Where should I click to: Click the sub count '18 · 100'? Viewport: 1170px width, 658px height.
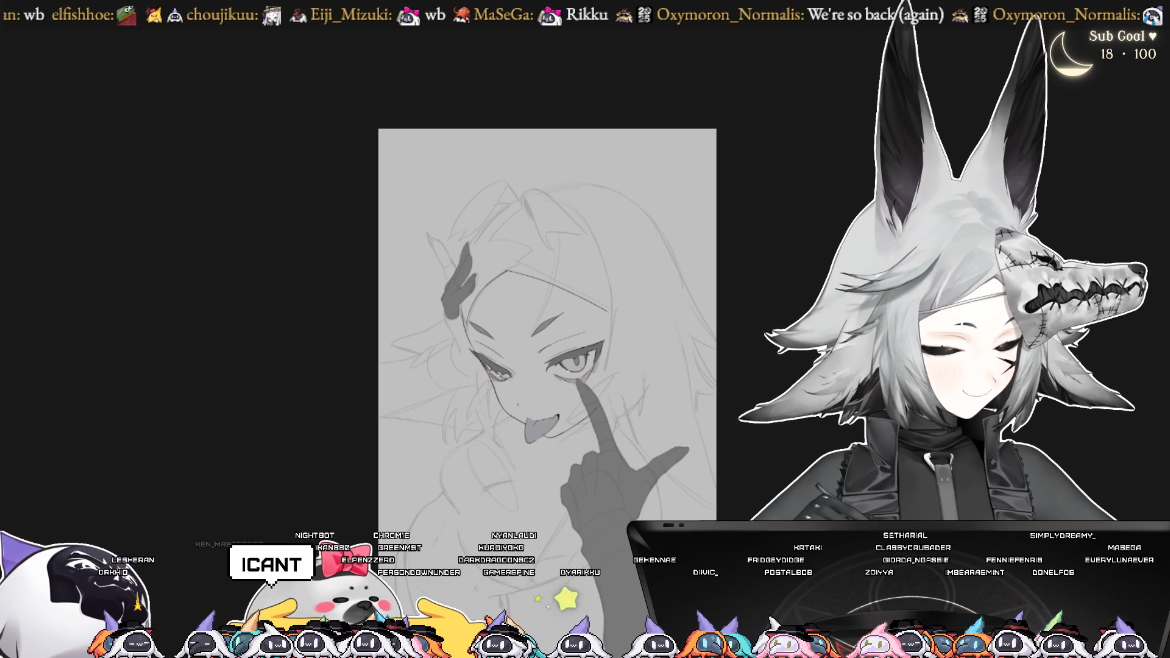[x=1127, y=54]
